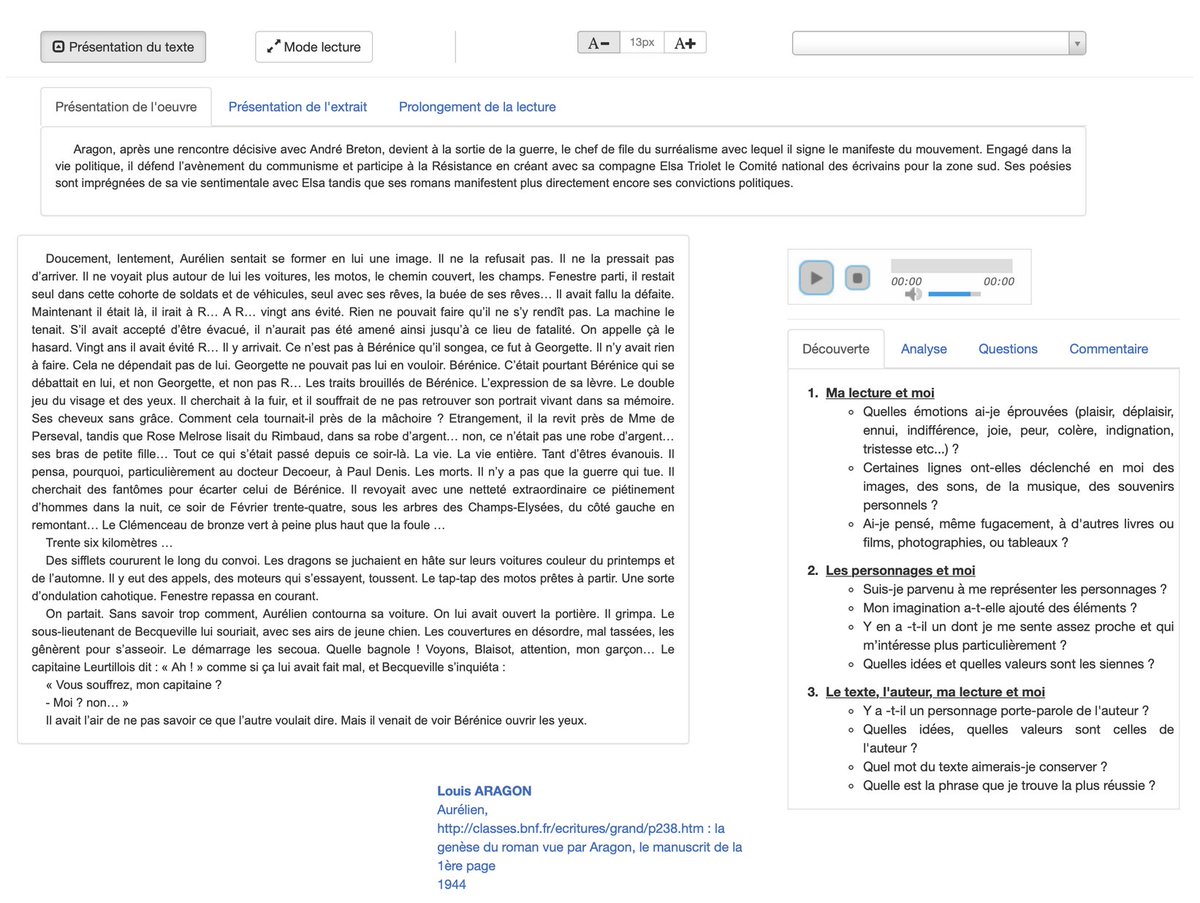1200x903 pixels.
Task: Click the Aurélien title text
Action: [462, 810]
